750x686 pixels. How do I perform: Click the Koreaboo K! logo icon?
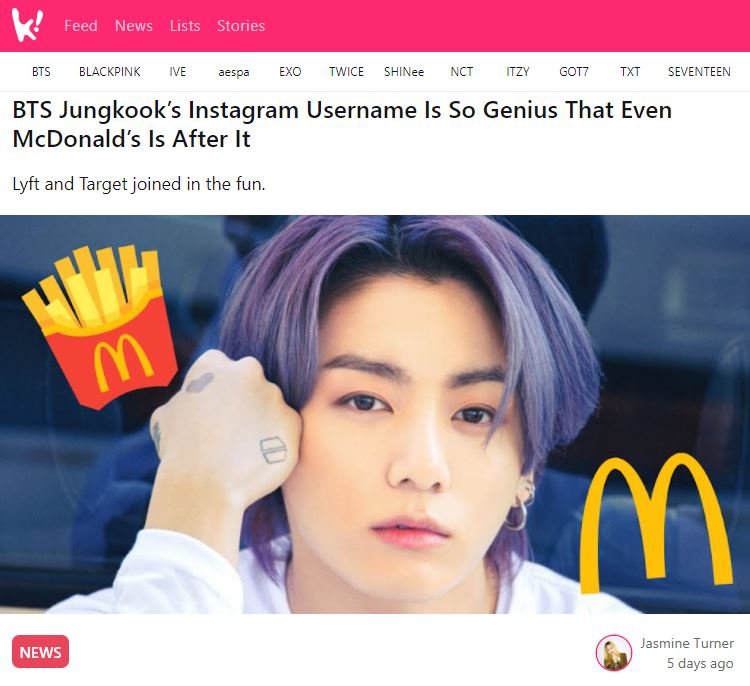pyautogui.click(x=27, y=25)
